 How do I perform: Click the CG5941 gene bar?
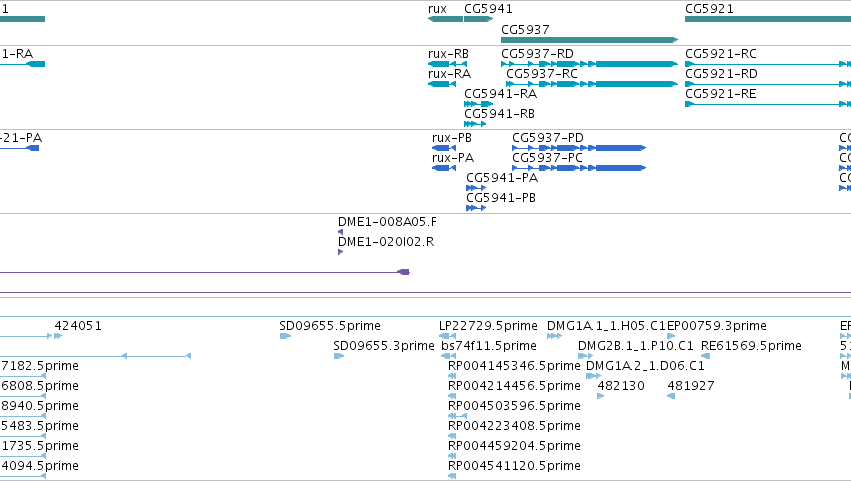(x=478, y=19)
